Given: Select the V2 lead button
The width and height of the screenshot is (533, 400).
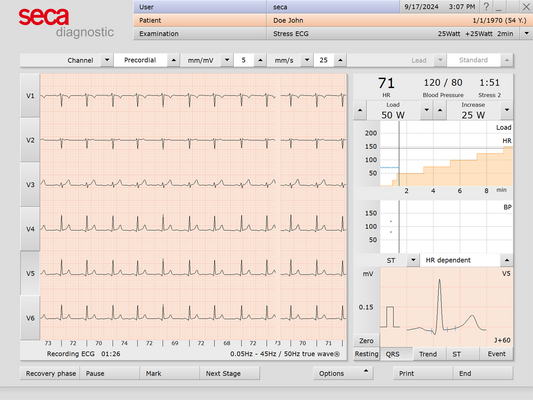Looking at the screenshot, I should pos(30,140).
